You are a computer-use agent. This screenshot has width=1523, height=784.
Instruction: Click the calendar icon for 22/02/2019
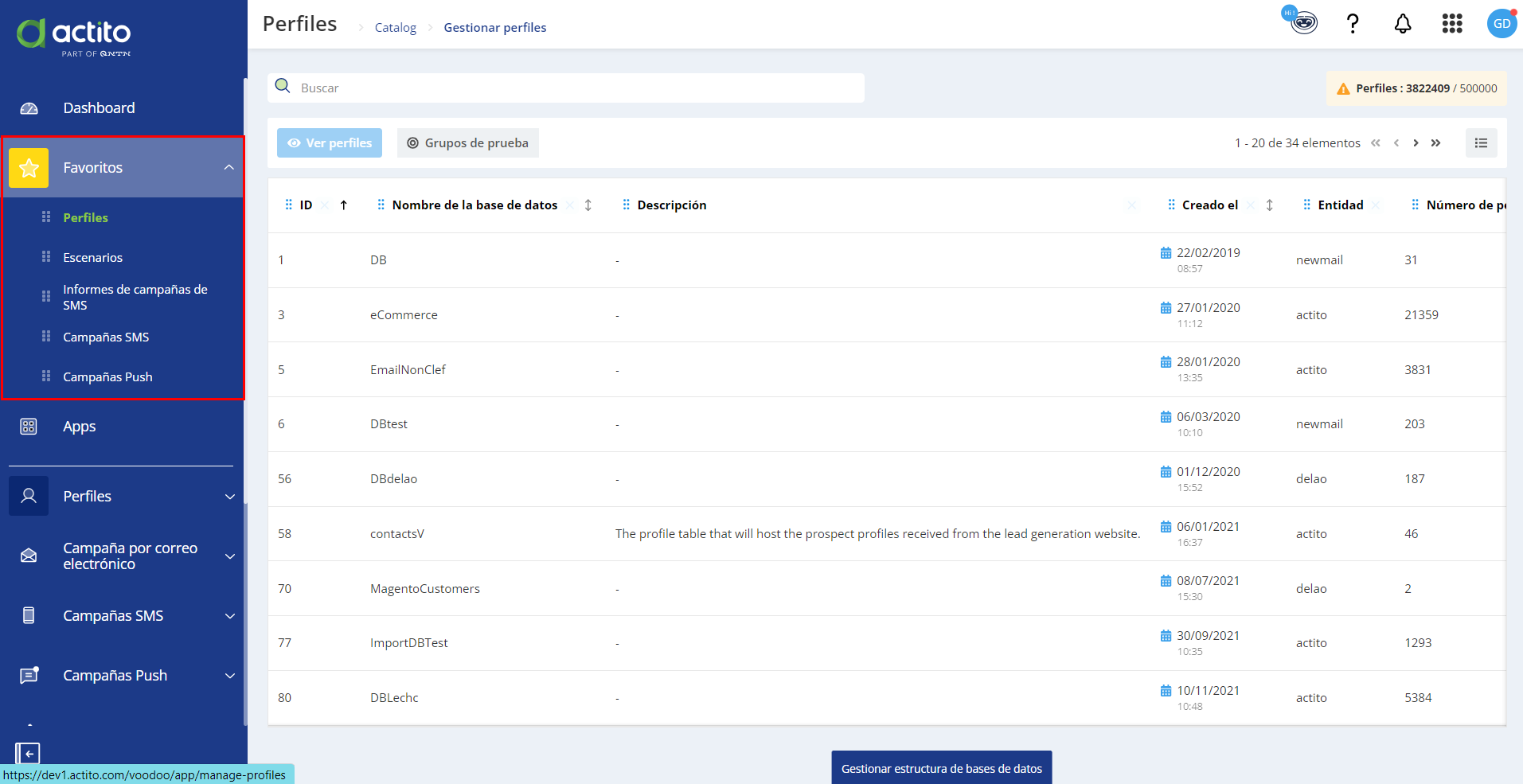[1166, 253]
